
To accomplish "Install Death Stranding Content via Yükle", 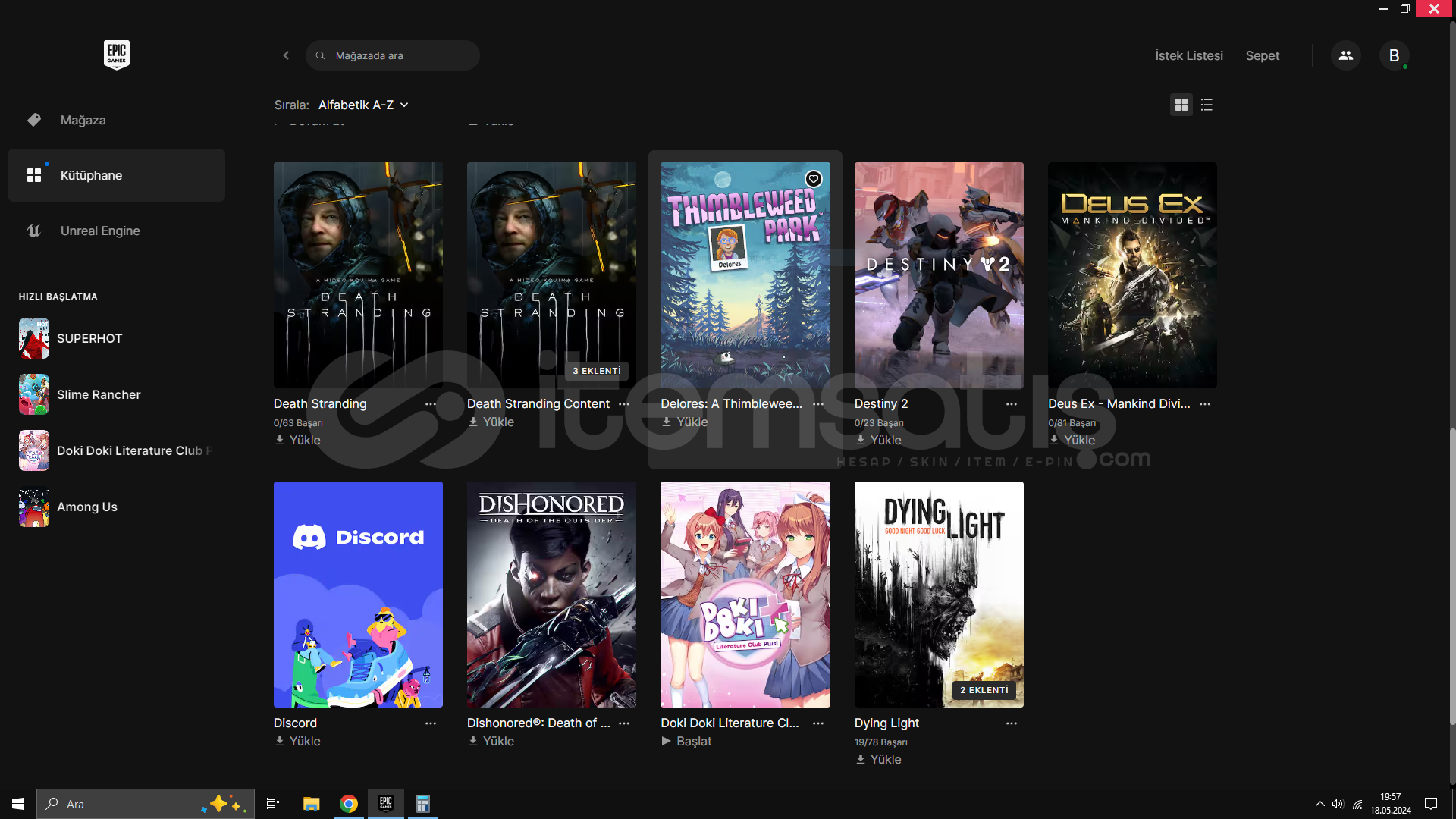I will pos(491,422).
